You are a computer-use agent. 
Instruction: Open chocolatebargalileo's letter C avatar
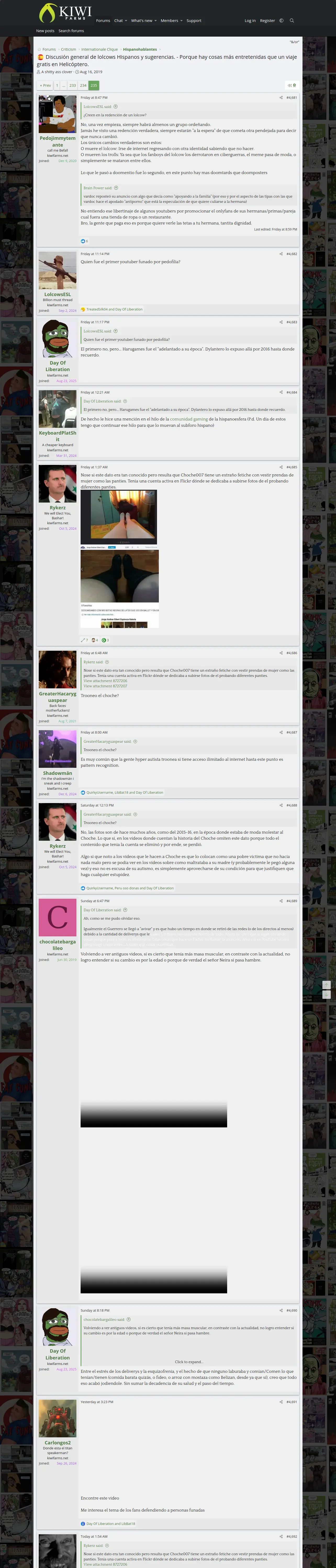[57, 917]
